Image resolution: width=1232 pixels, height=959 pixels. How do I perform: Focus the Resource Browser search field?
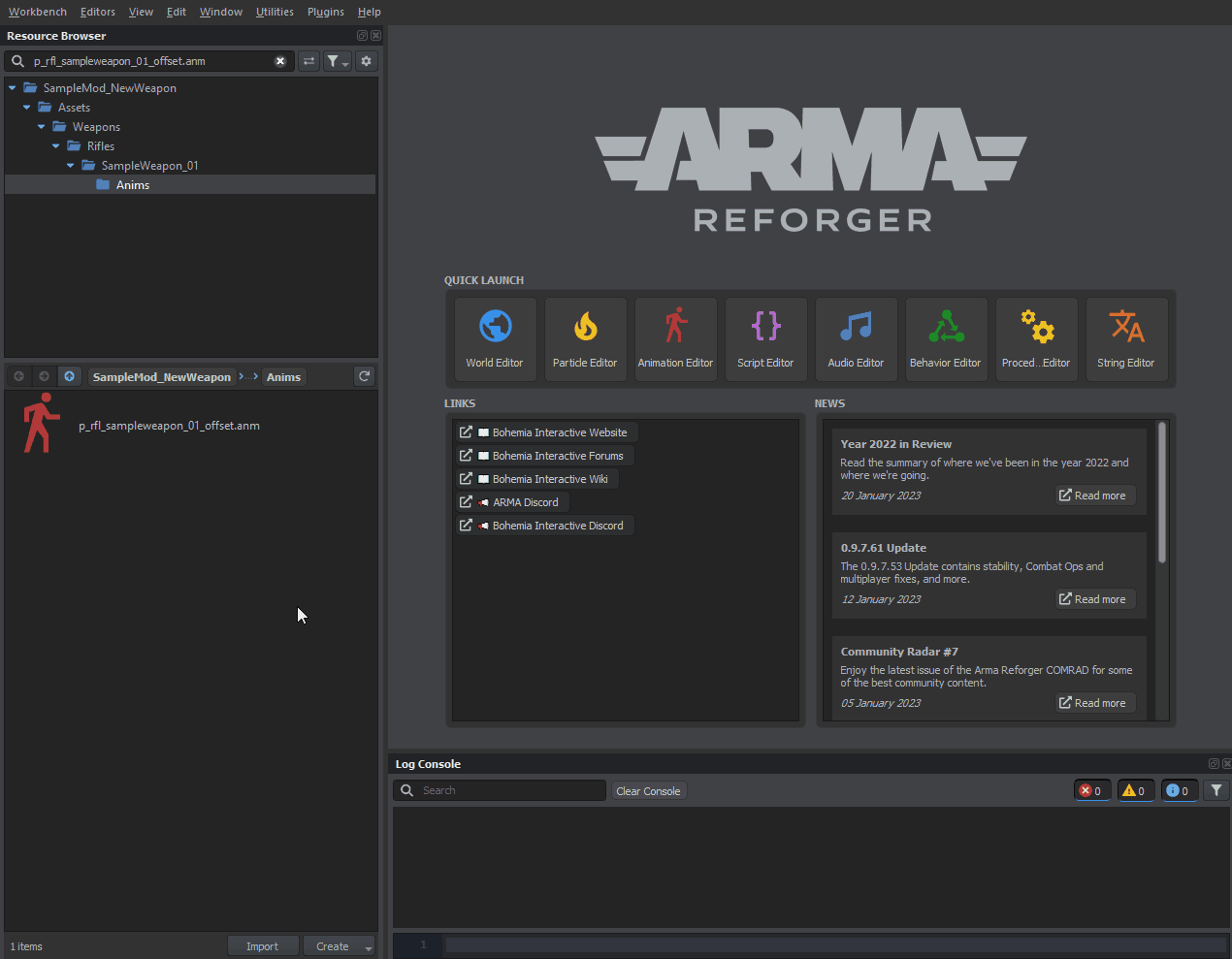pyautogui.click(x=150, y=61)
